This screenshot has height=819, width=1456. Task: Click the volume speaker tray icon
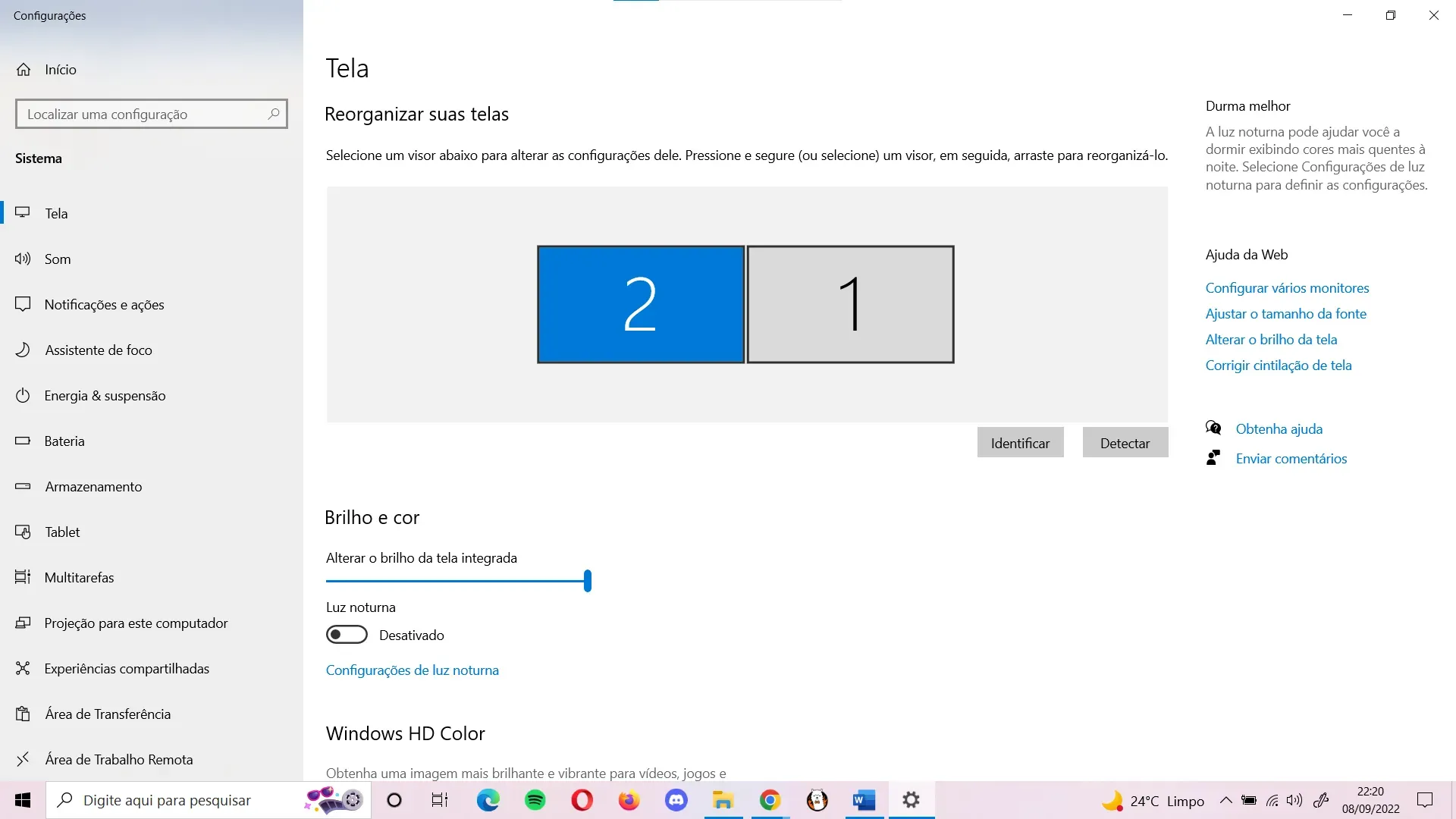pos(1295,800)
